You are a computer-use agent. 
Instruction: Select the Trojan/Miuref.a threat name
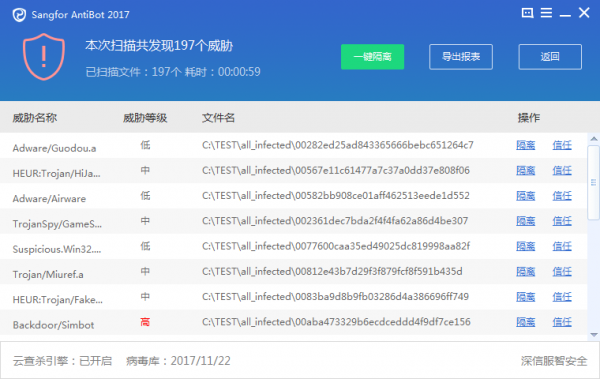pyautogui.click(x=48, y=274)
